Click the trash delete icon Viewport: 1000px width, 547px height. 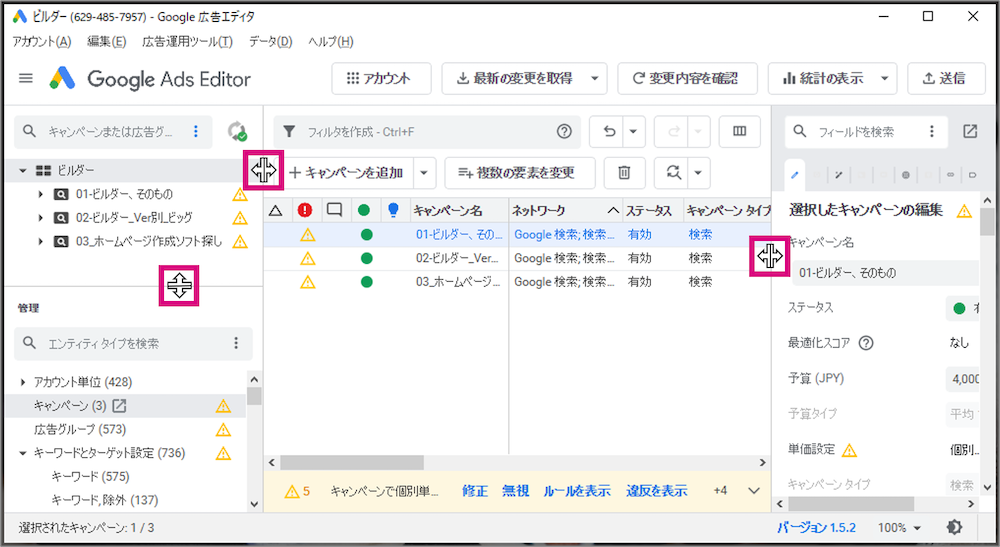pos(624,173)
